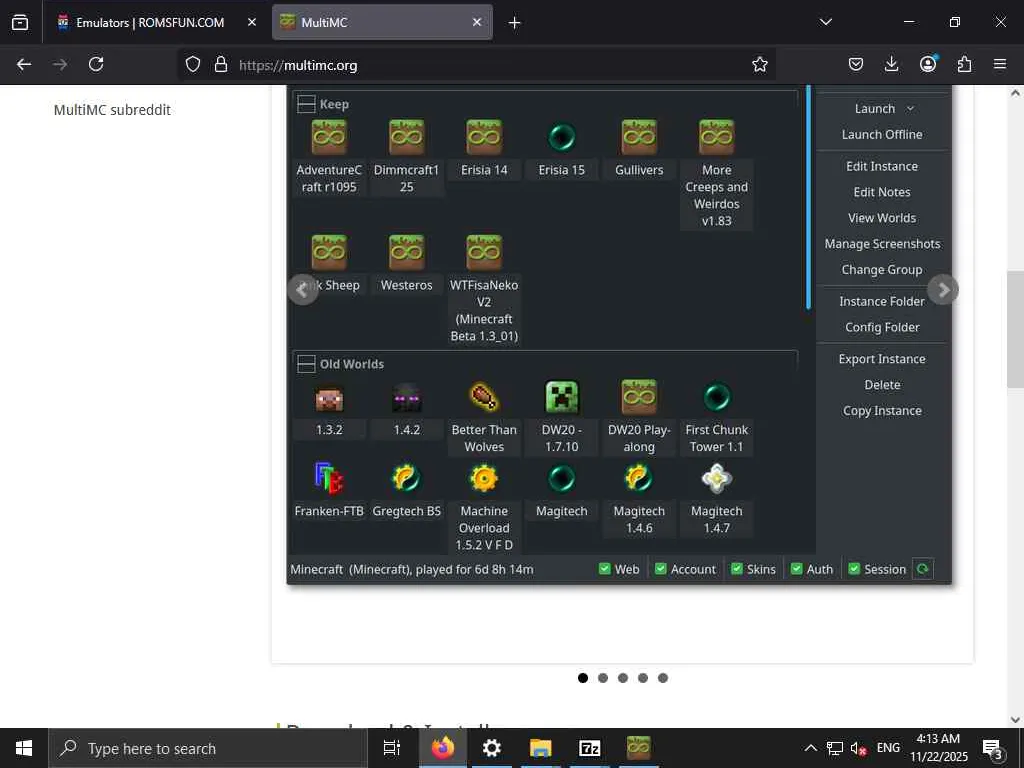This screenshot has height=768, width=1024.
Task: Select the Magitech 1.4.7 flower icon
Action: click(716, 478)
